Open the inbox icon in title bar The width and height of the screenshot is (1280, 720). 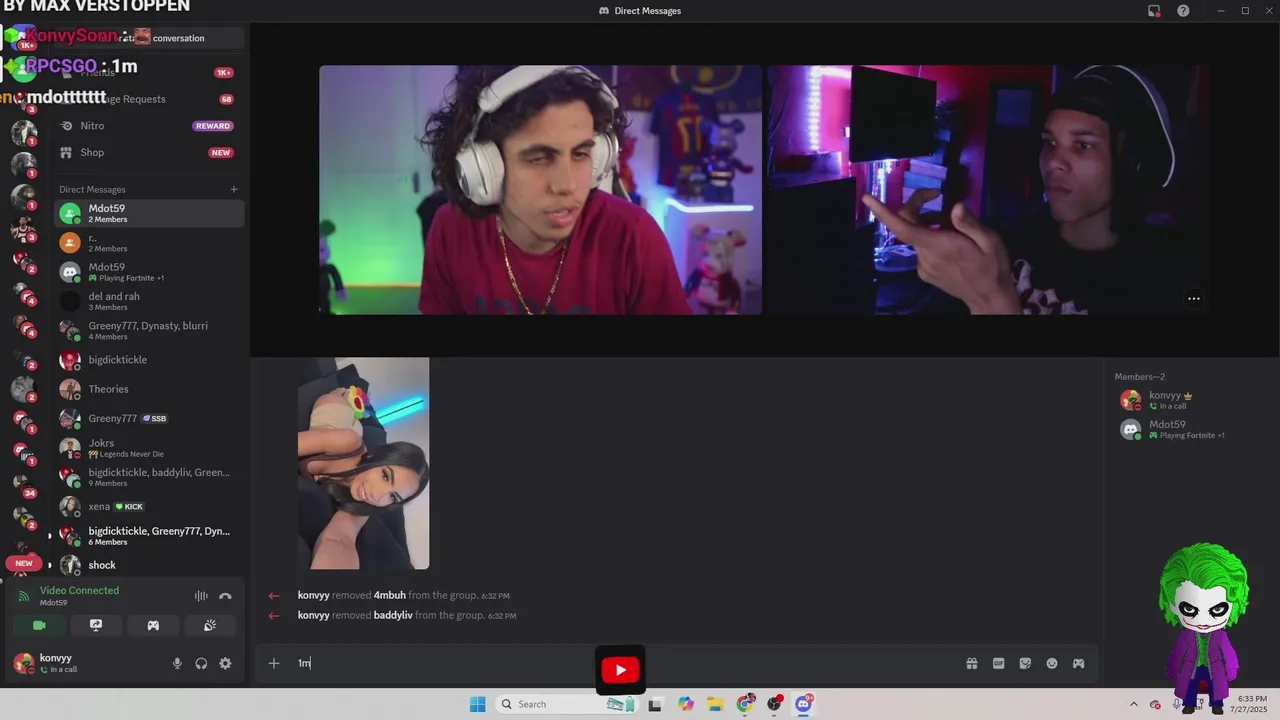tap(1154, 11)
